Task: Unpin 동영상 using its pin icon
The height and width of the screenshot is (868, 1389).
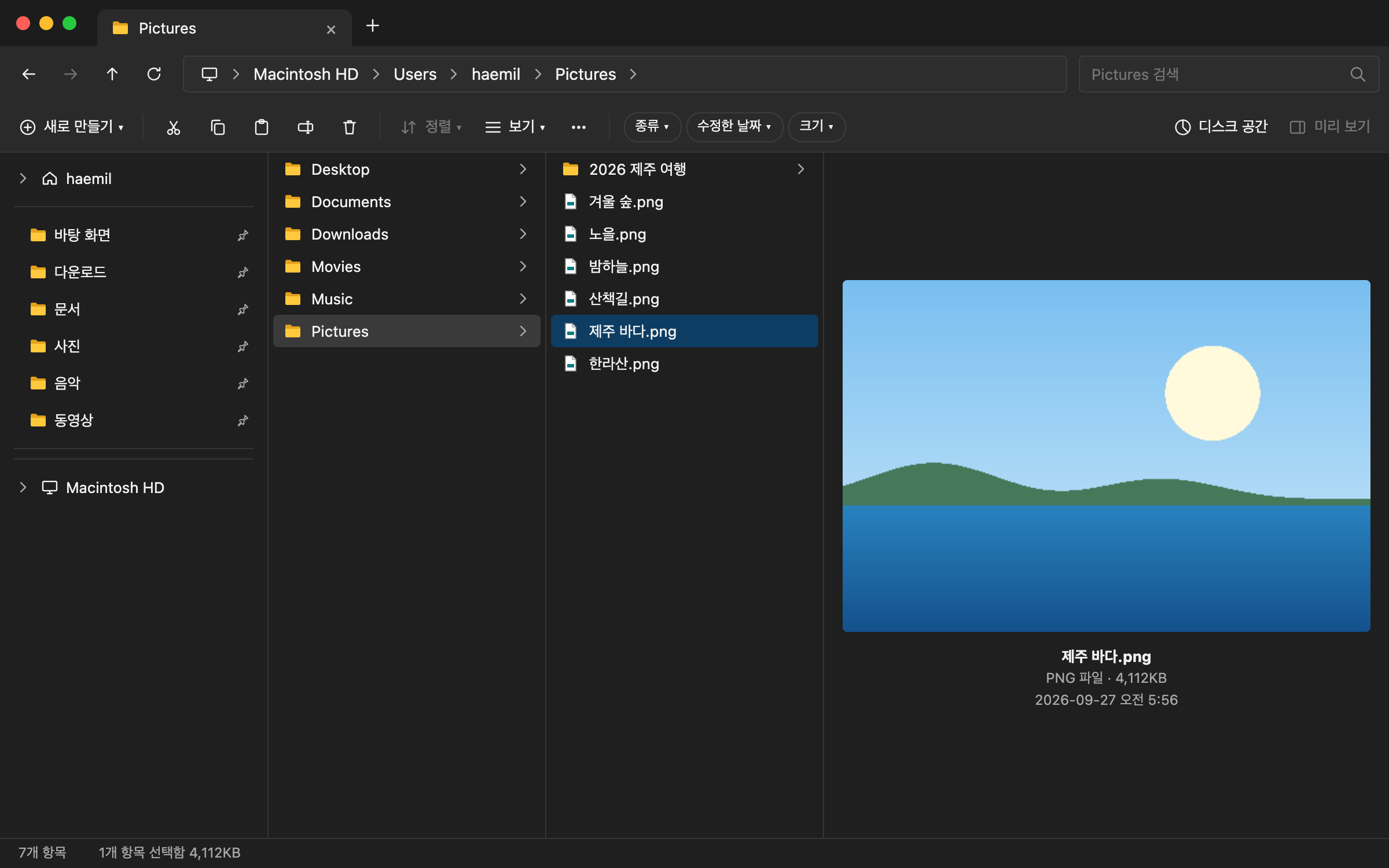Action: click(243, 420)
